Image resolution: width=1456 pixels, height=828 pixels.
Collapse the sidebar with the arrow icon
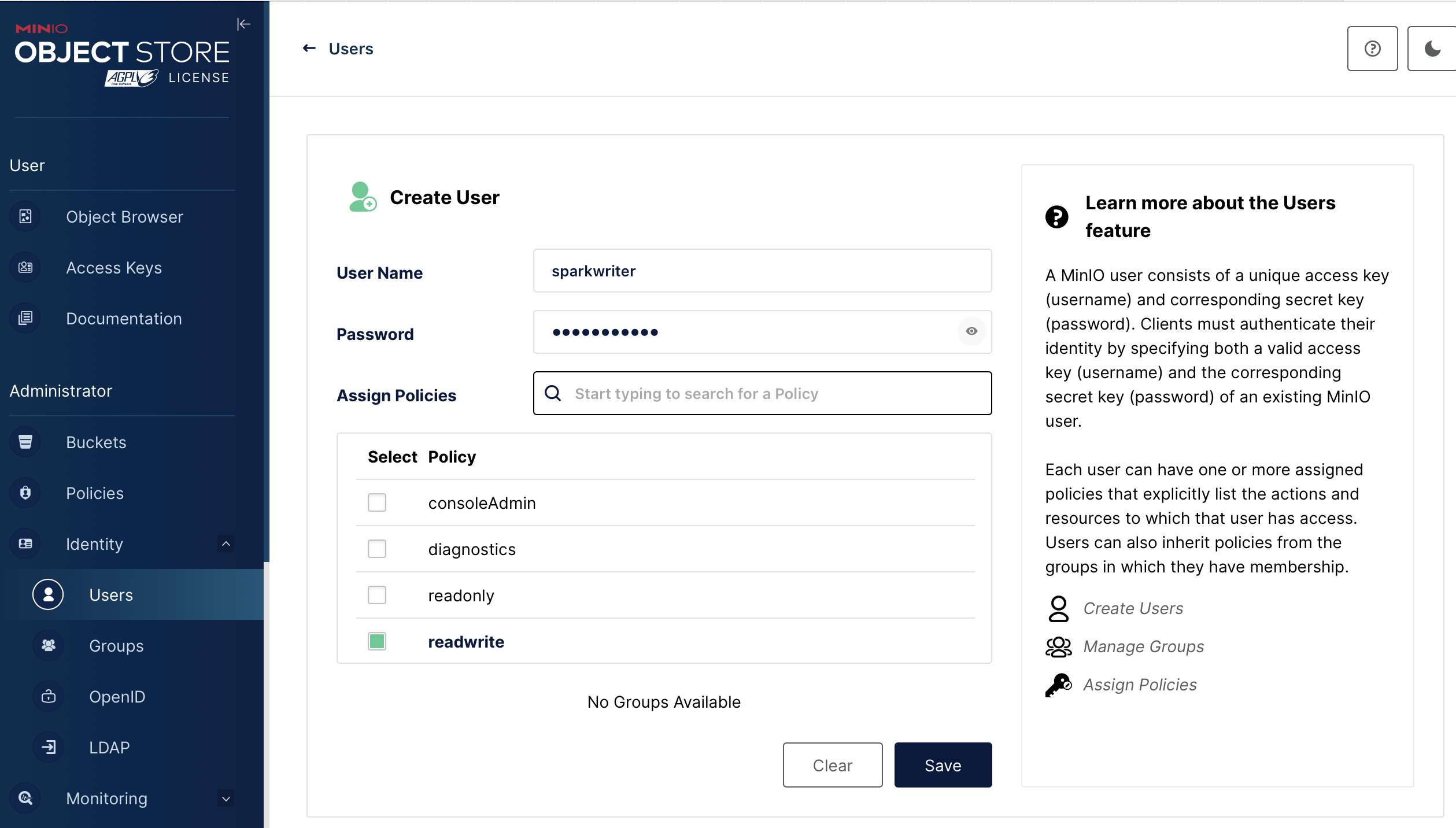coord(243,24)
